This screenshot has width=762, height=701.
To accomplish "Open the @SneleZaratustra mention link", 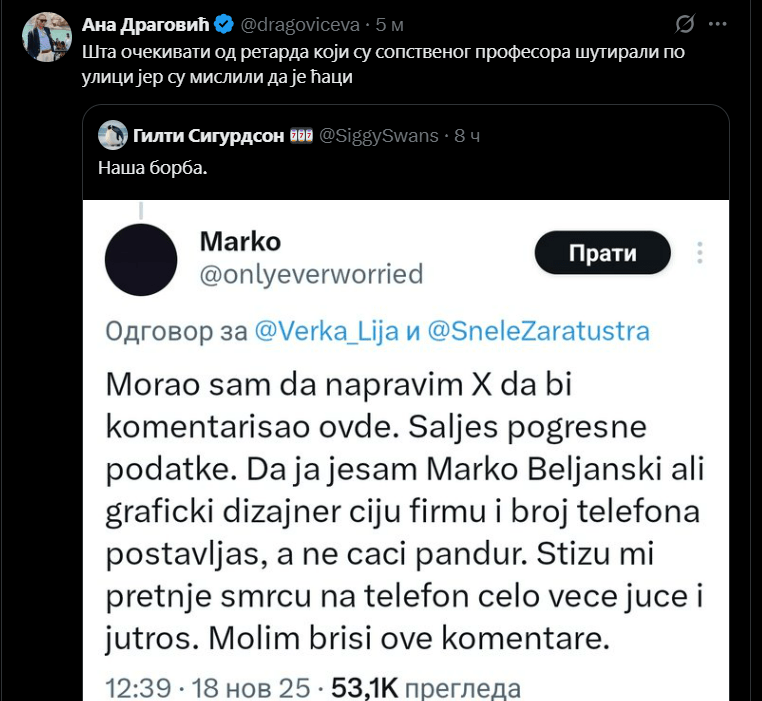I will tap(538, 332).
